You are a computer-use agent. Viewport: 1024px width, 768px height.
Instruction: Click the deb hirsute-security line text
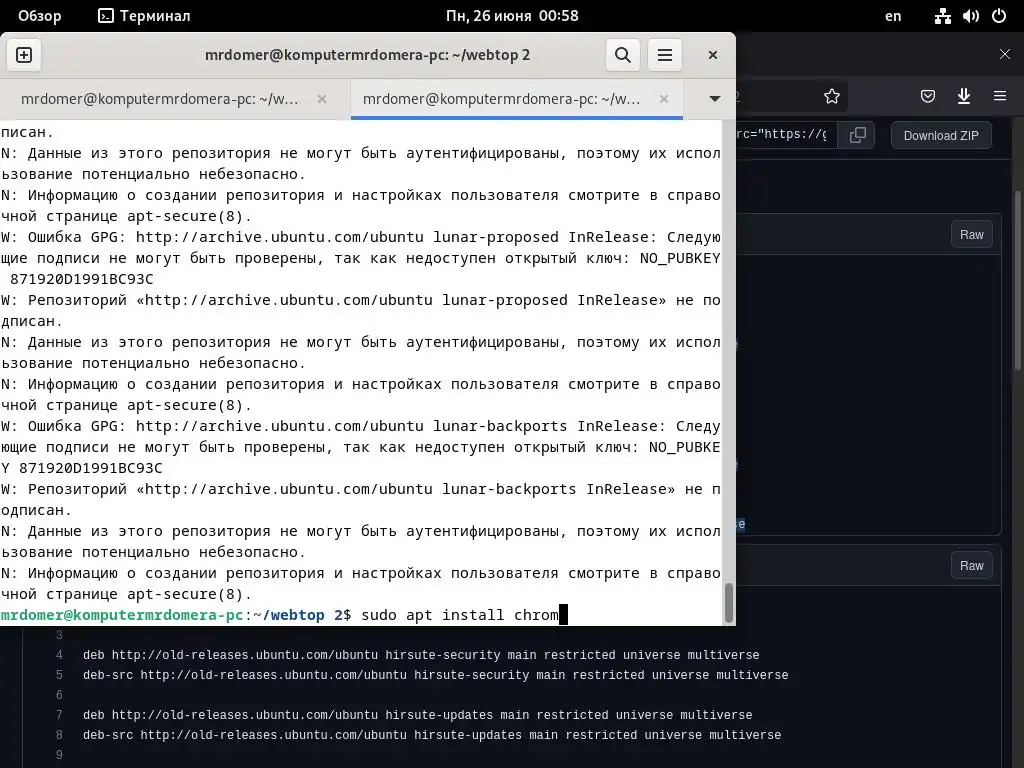[x=421, y=655]
